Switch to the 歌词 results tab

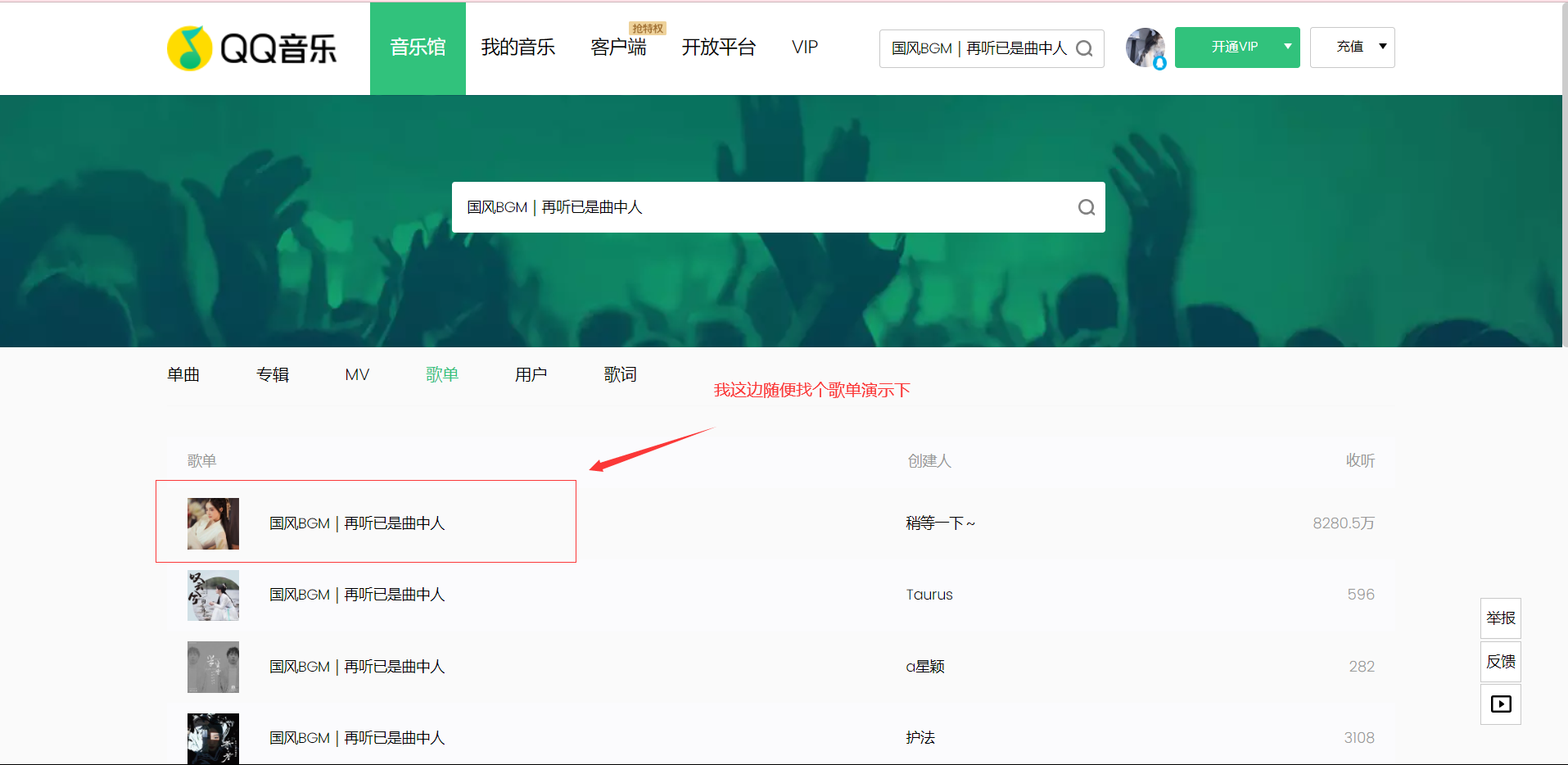[x=620, y=374]
